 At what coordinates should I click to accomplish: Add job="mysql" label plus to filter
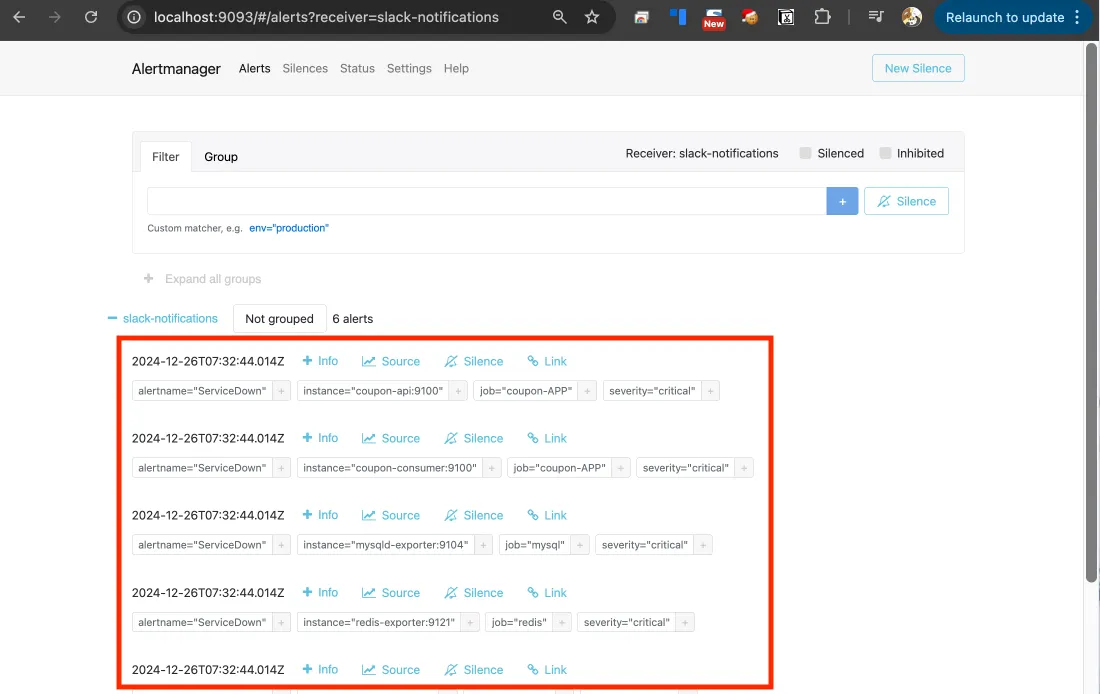tap(579, 545)
